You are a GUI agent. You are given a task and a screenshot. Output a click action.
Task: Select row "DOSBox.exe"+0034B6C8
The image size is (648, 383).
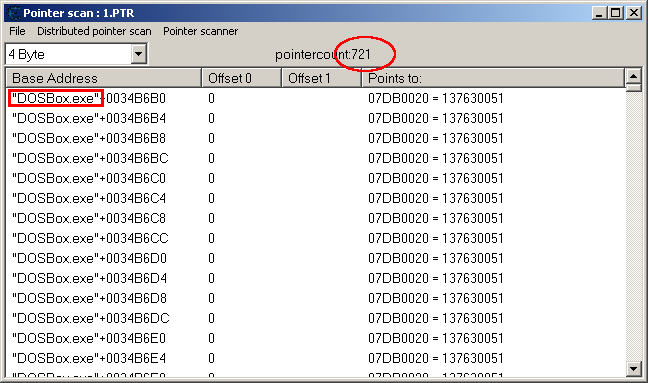coord(315,218)
